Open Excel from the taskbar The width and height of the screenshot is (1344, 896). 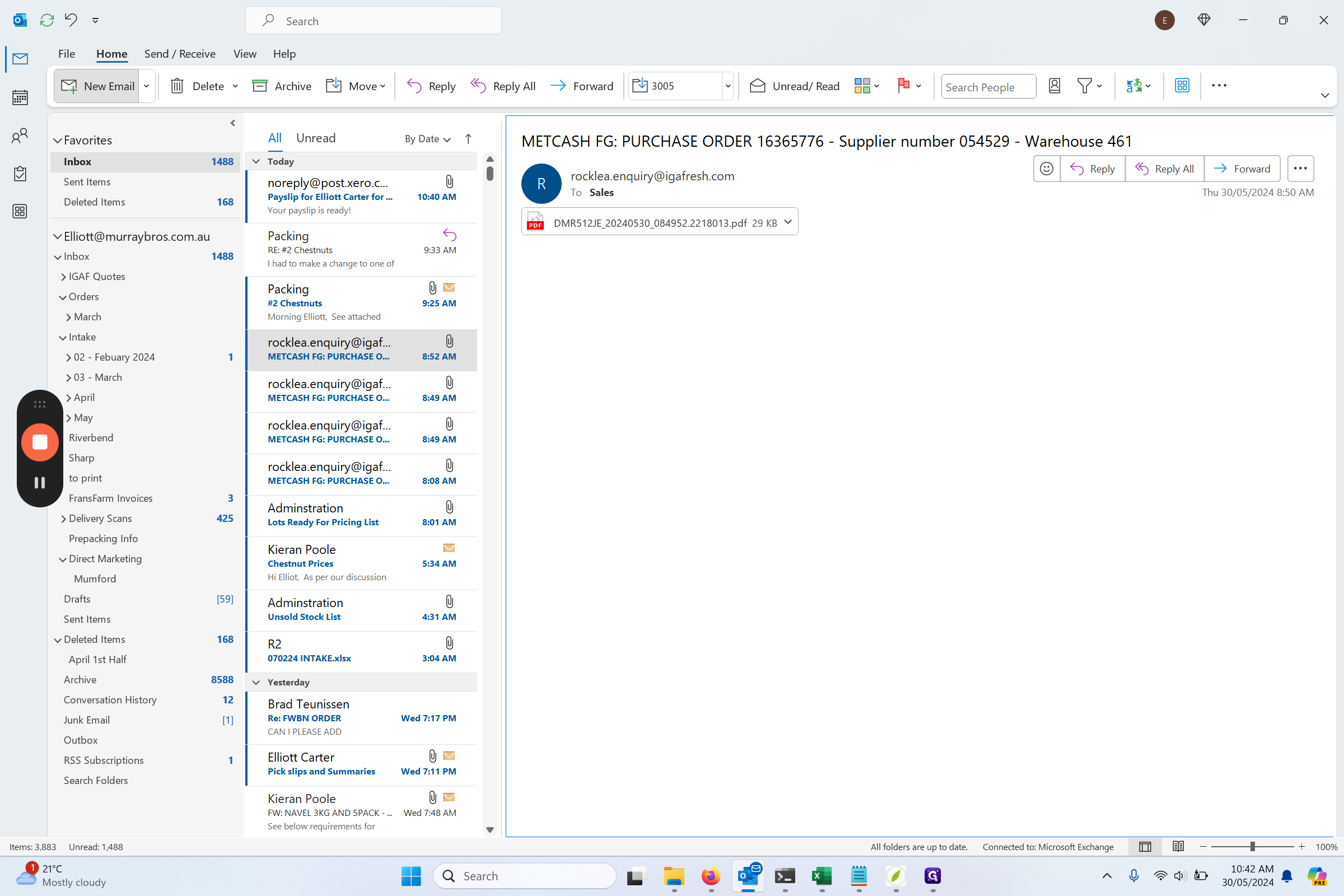821,875
